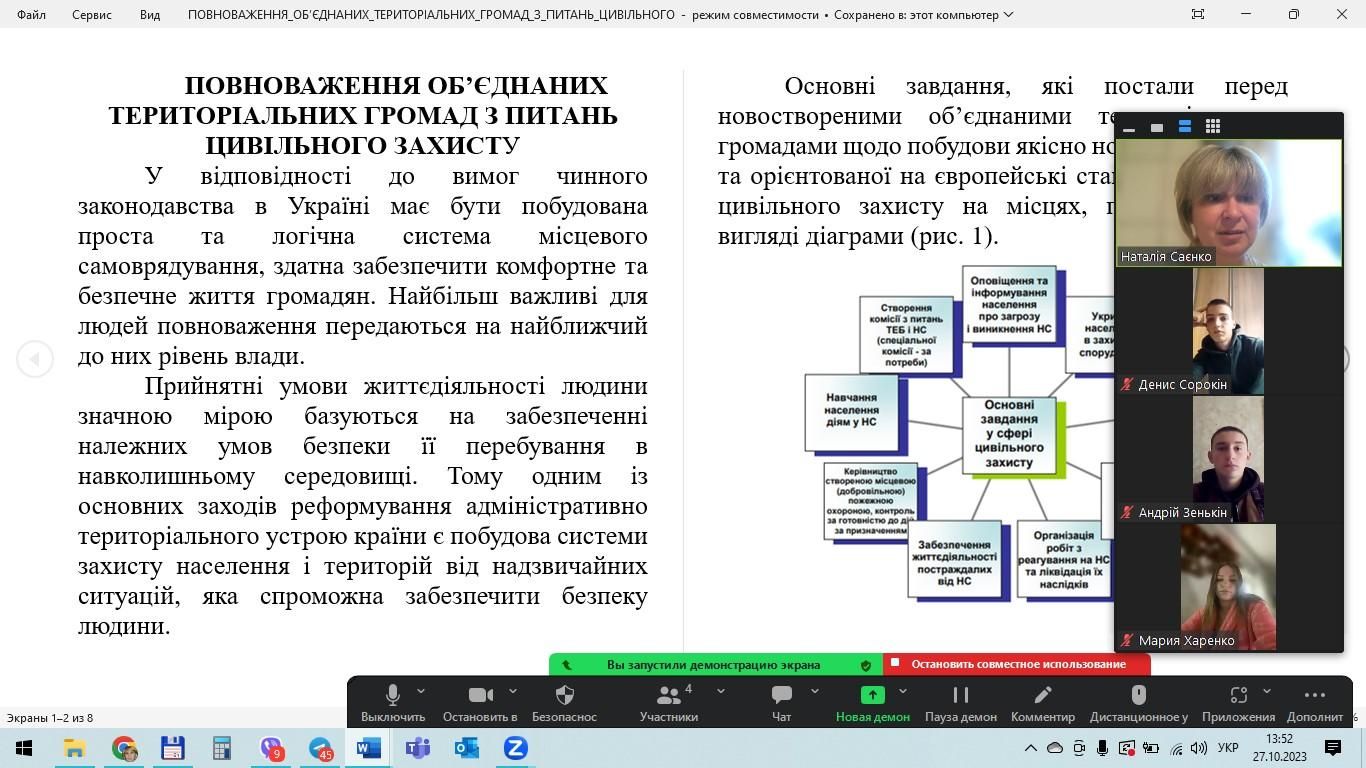The width and height of the screenshot is (1366, 768).
Task: Open the Дополнительно three-dots menu
Action: click(x=1314, y=695)
